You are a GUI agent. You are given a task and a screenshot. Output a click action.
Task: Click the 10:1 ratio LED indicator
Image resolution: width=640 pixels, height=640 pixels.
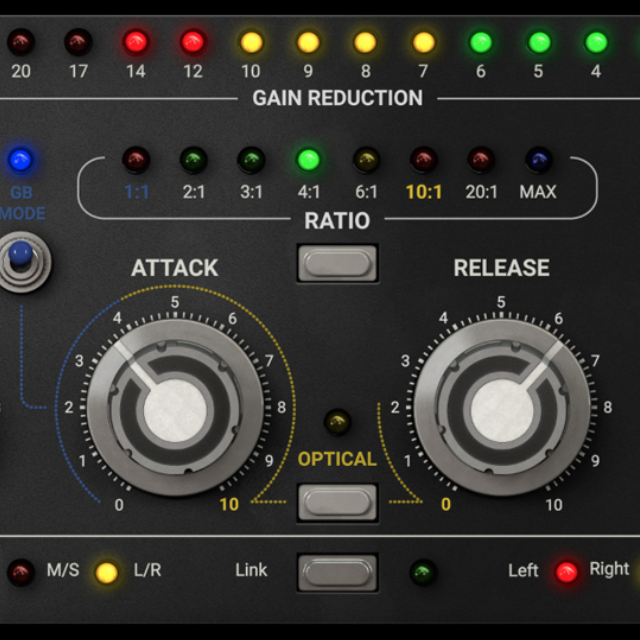tap(424, 159)
